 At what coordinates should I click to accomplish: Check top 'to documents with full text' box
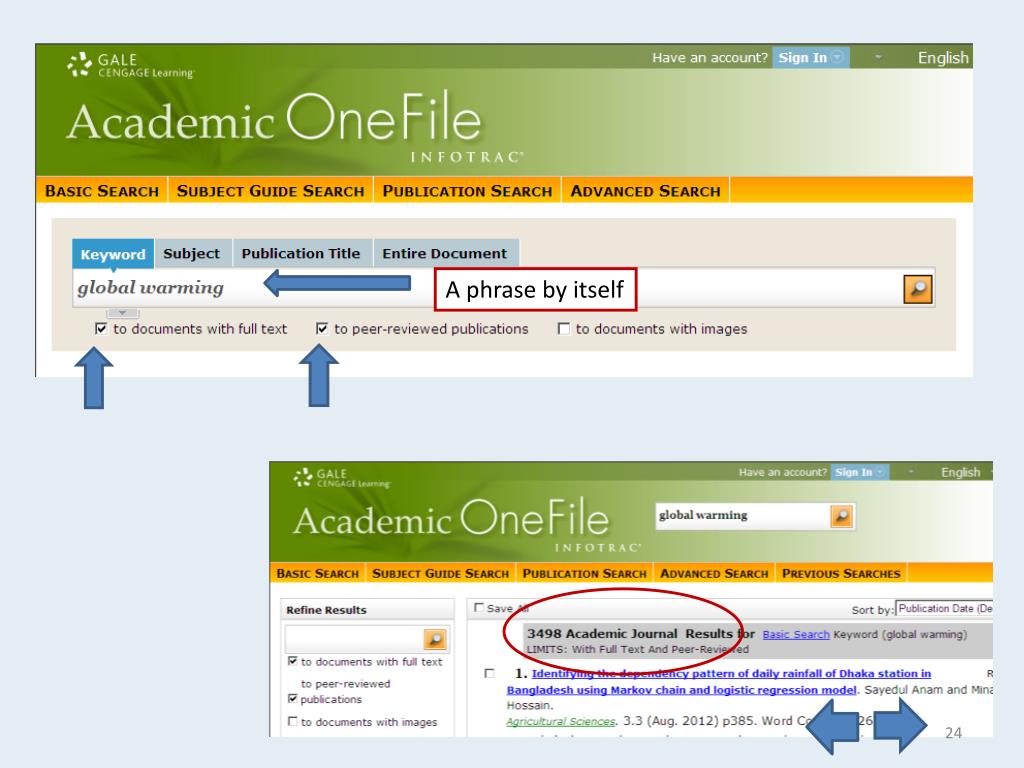pos(101,328)
